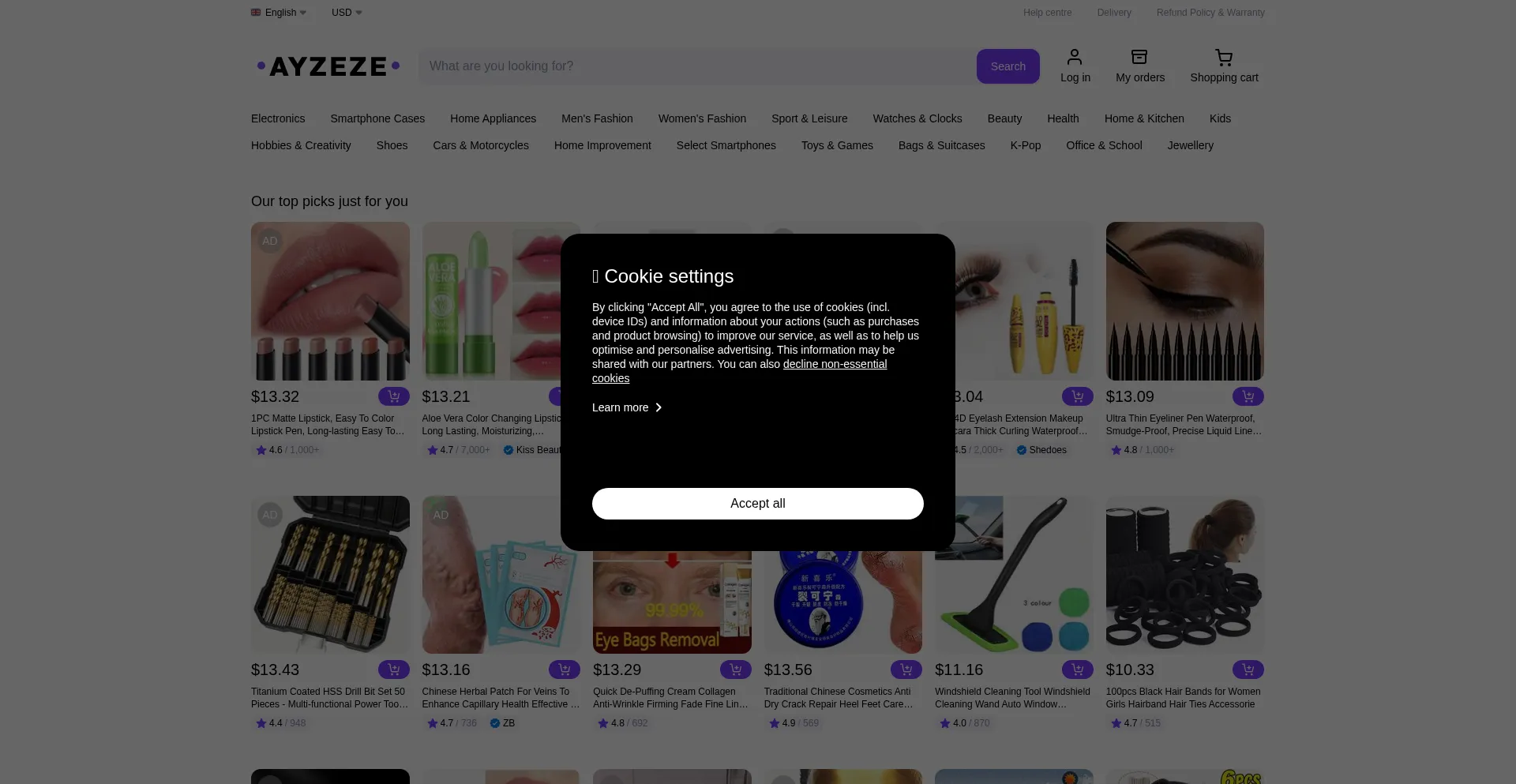The image size is (1516, 784).
Task: Click the Accept all cookies button
Action: tap(758, 504)
